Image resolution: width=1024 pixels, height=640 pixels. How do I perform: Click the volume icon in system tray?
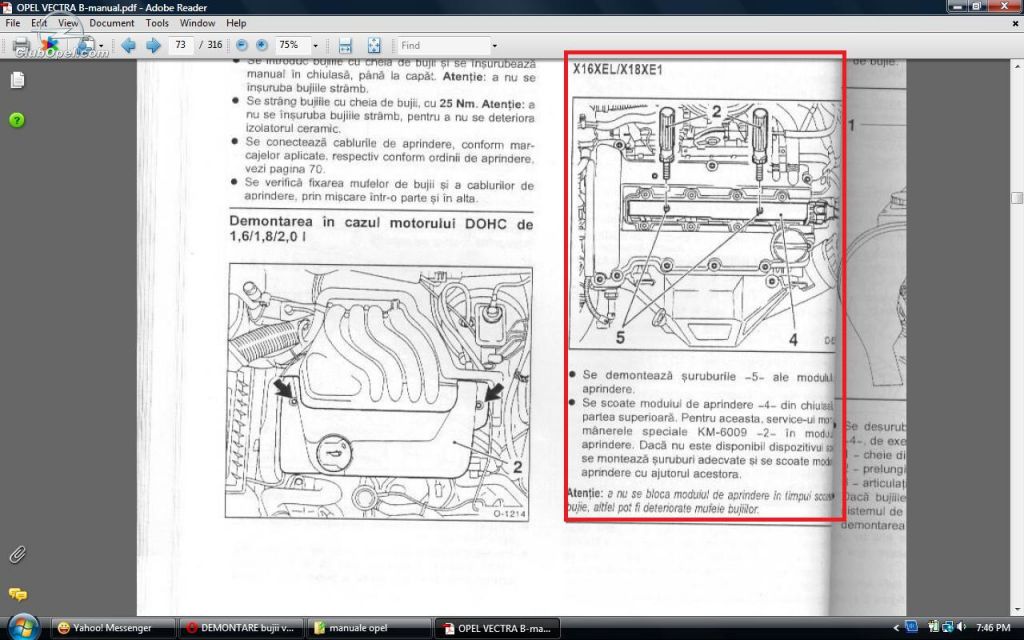pos(961,628)
